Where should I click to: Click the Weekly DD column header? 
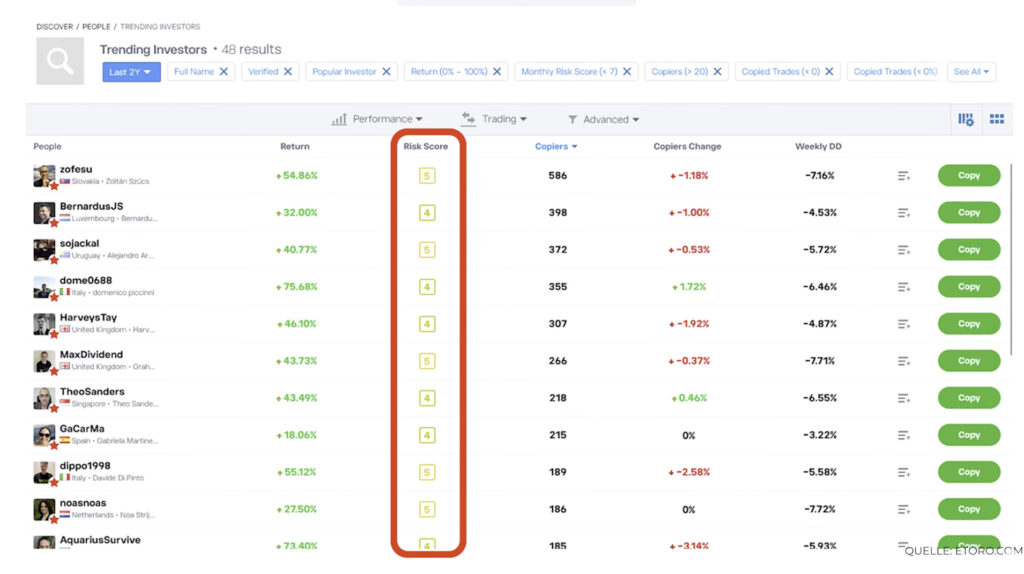(818, 146)
